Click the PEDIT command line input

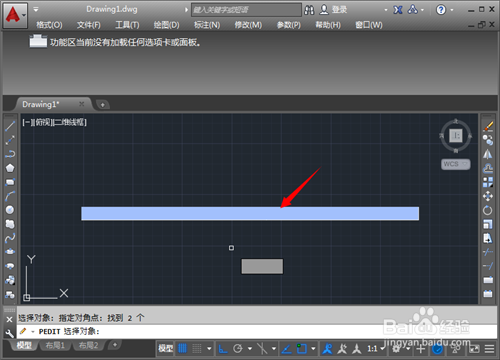point(257,331)
